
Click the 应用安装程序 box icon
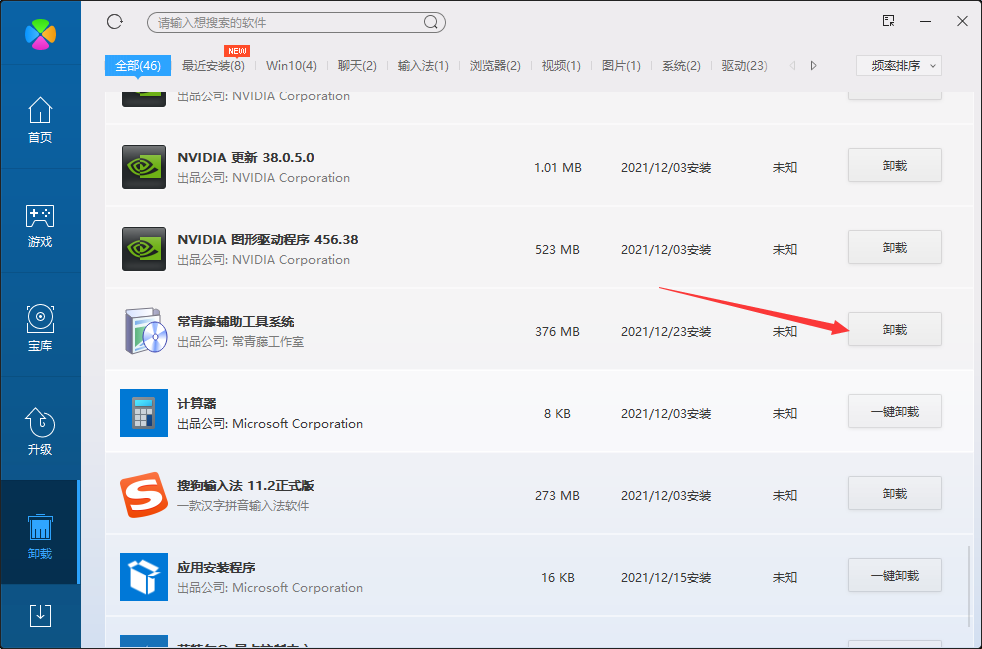coord(144,577)
